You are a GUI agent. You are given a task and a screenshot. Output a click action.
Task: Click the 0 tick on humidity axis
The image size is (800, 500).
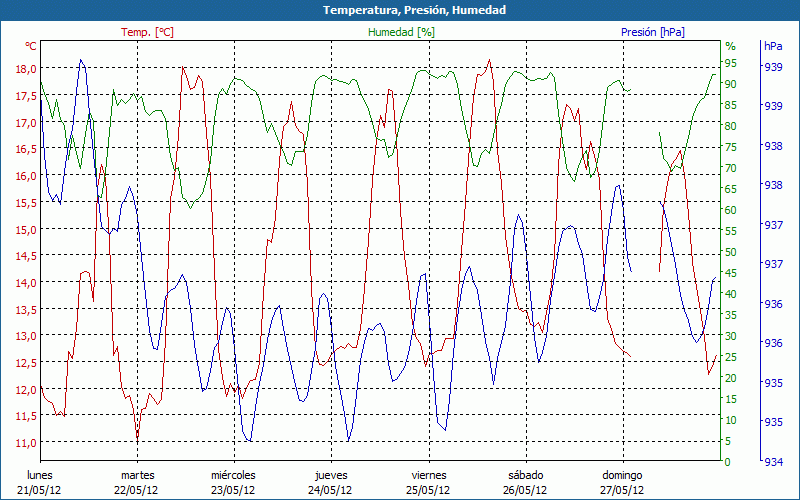727,462
